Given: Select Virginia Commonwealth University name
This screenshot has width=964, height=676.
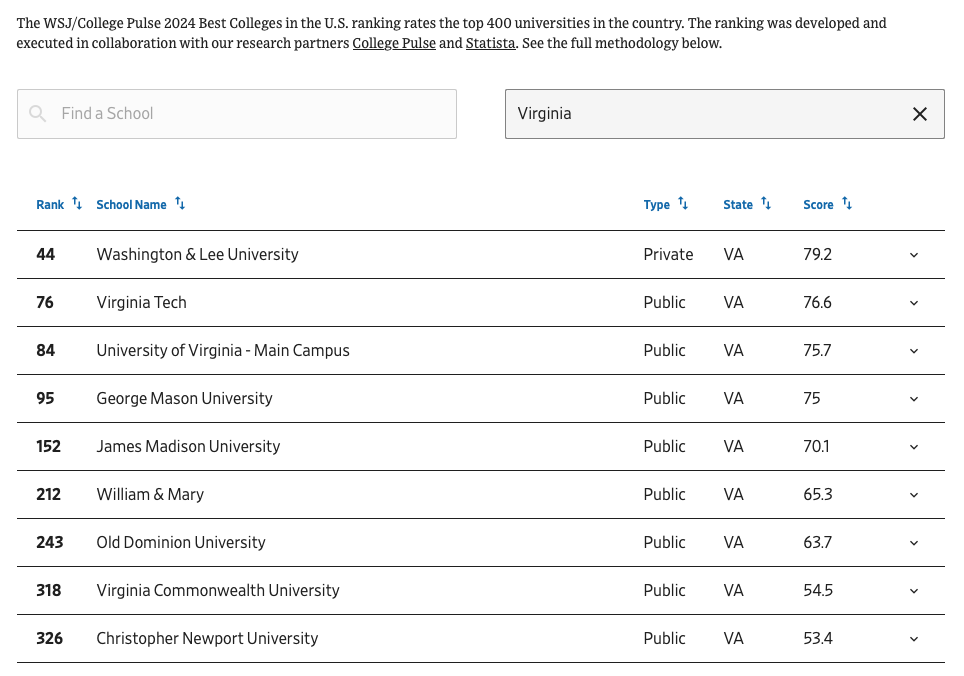Looking at the screenshot, I should pos(218,590).
